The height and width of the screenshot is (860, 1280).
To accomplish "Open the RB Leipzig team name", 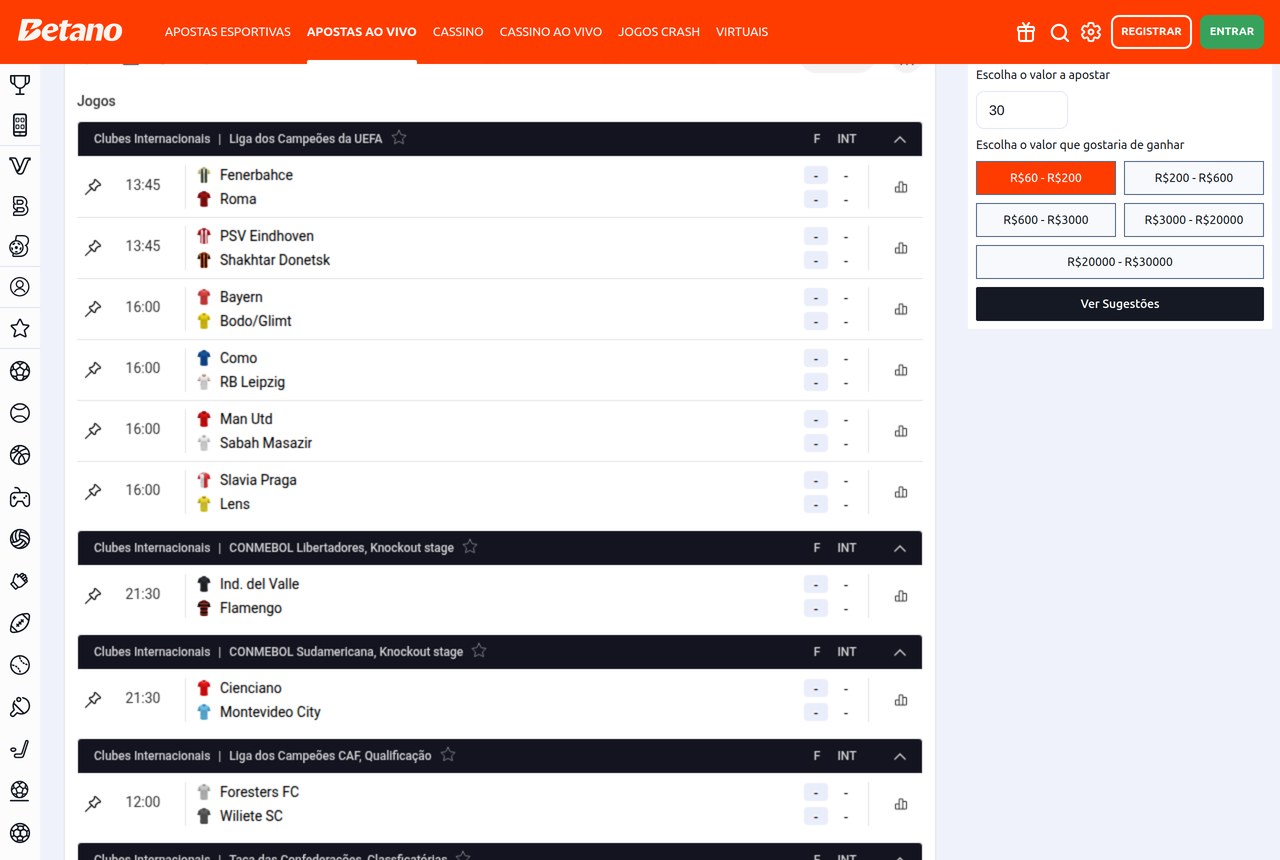I will point(252,382).
